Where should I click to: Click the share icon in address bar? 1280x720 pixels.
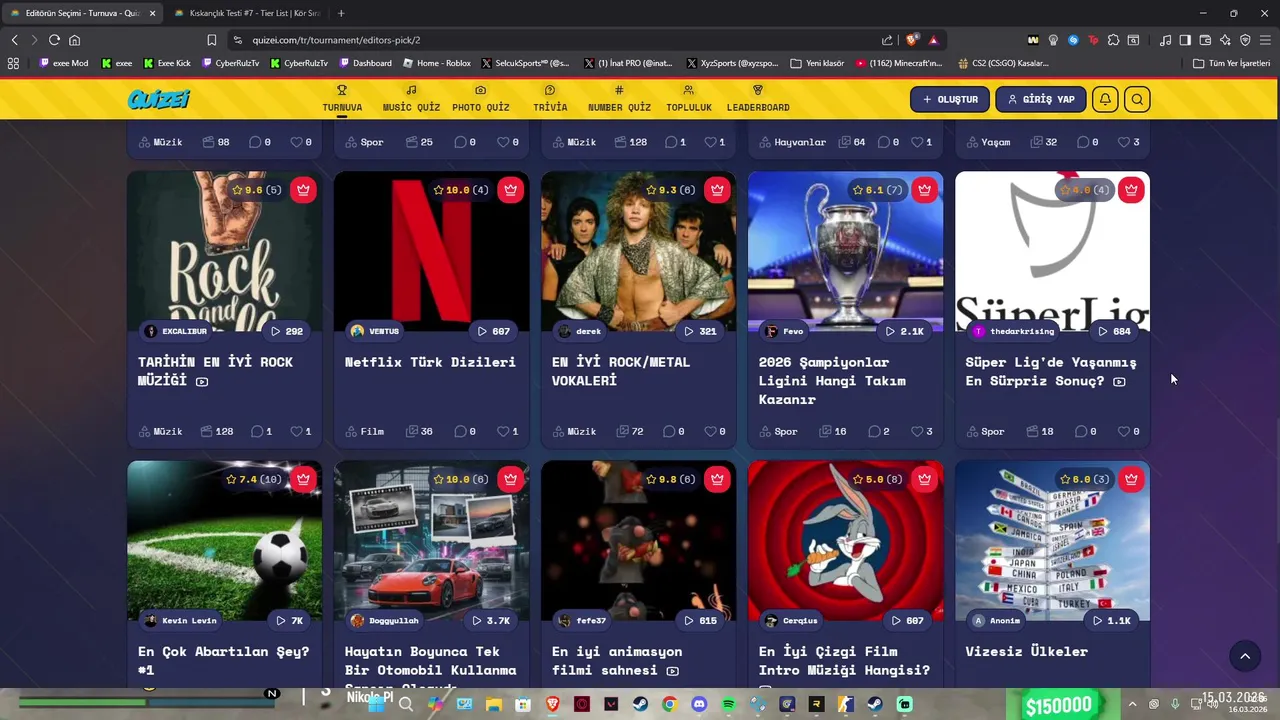[x=887, y=40]
